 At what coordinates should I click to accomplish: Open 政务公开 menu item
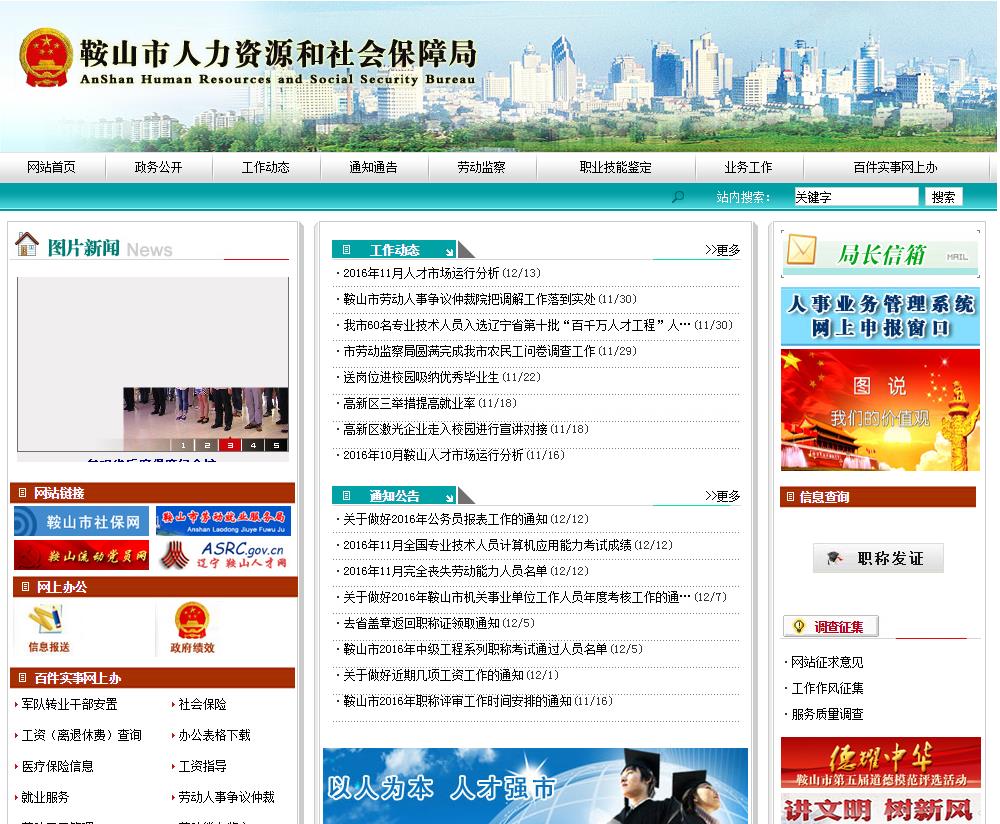(158, 167)
